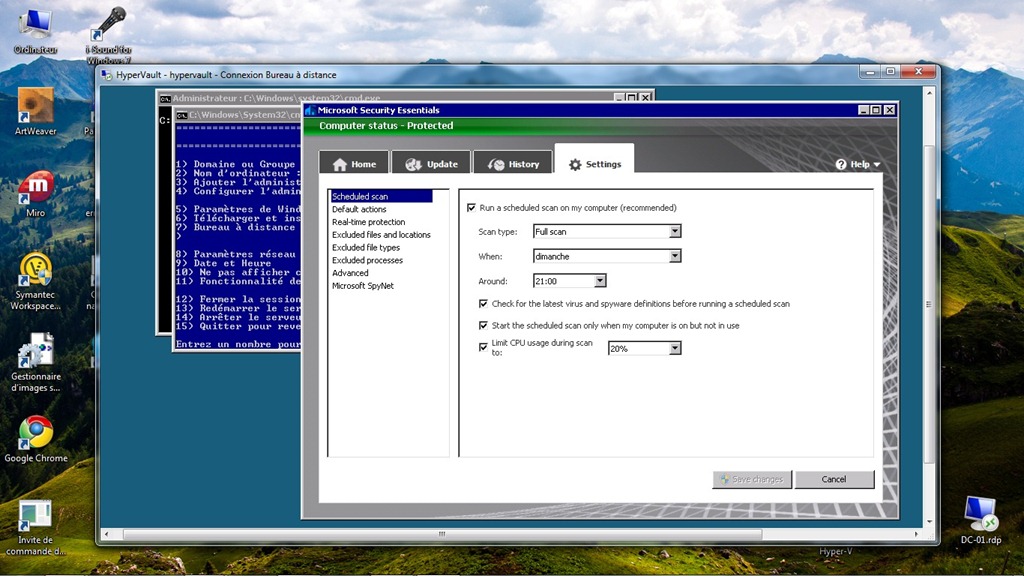1024x576 pixels.
Task: Select the Settings tab
Action: [x=594, y=161]
